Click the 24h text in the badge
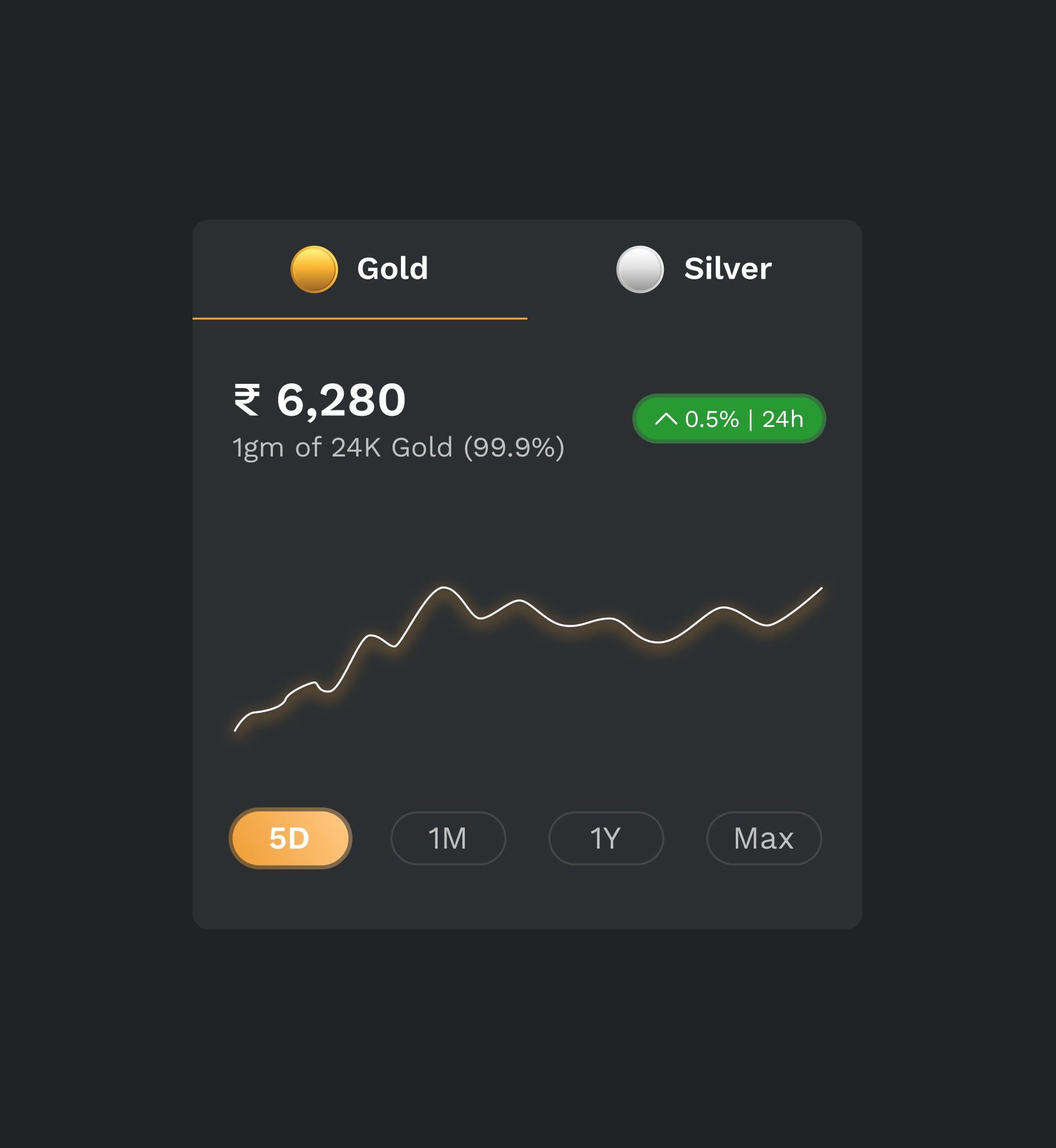1056x1148 pixels. point(783,419)
